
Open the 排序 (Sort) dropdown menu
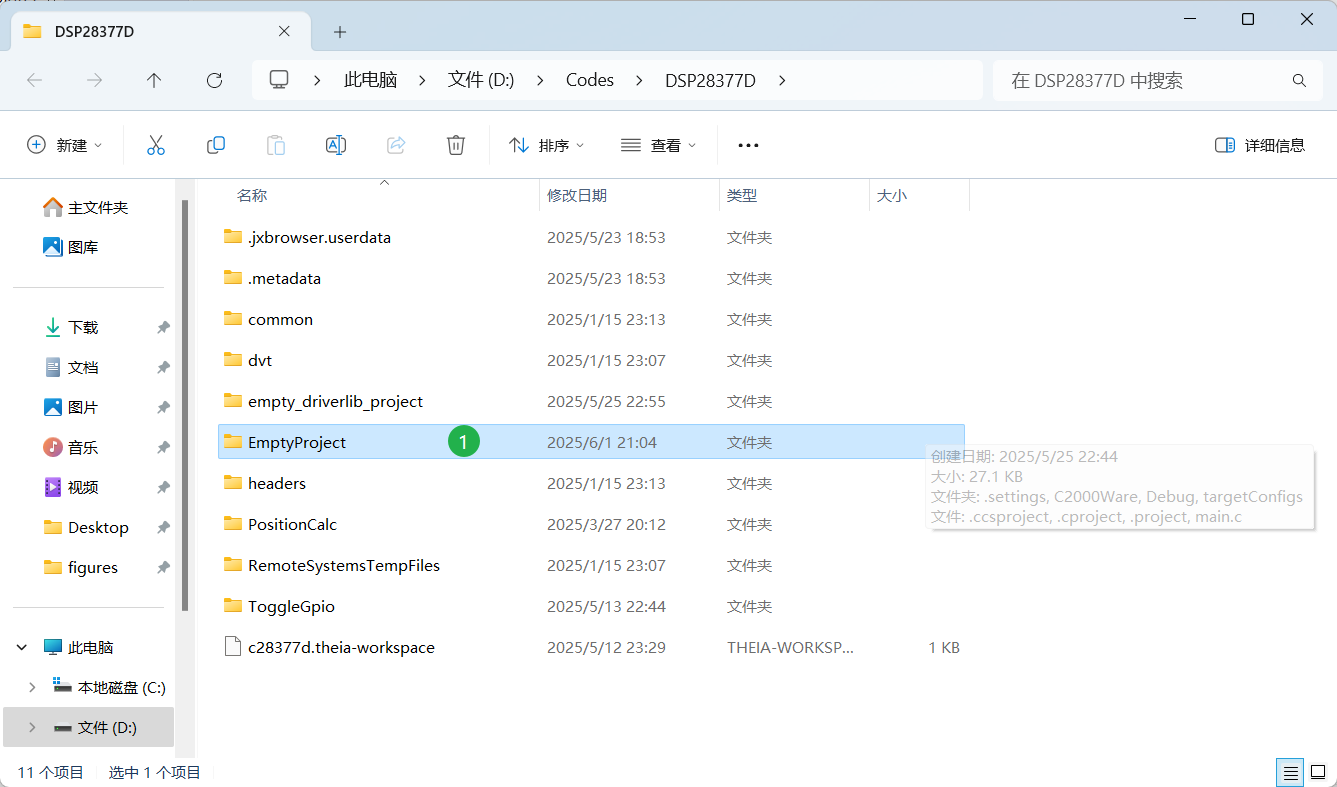547,145
